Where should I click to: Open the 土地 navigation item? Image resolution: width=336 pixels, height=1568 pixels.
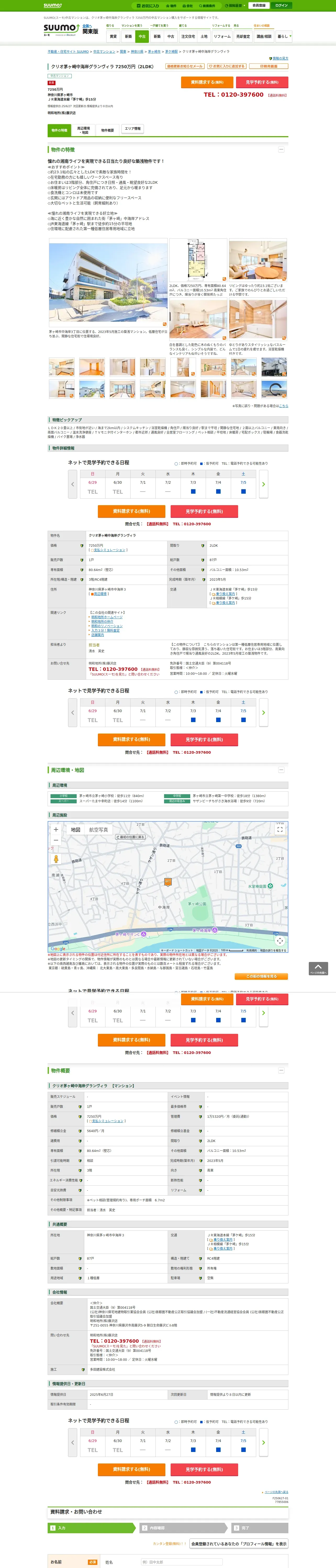(204, 37)
